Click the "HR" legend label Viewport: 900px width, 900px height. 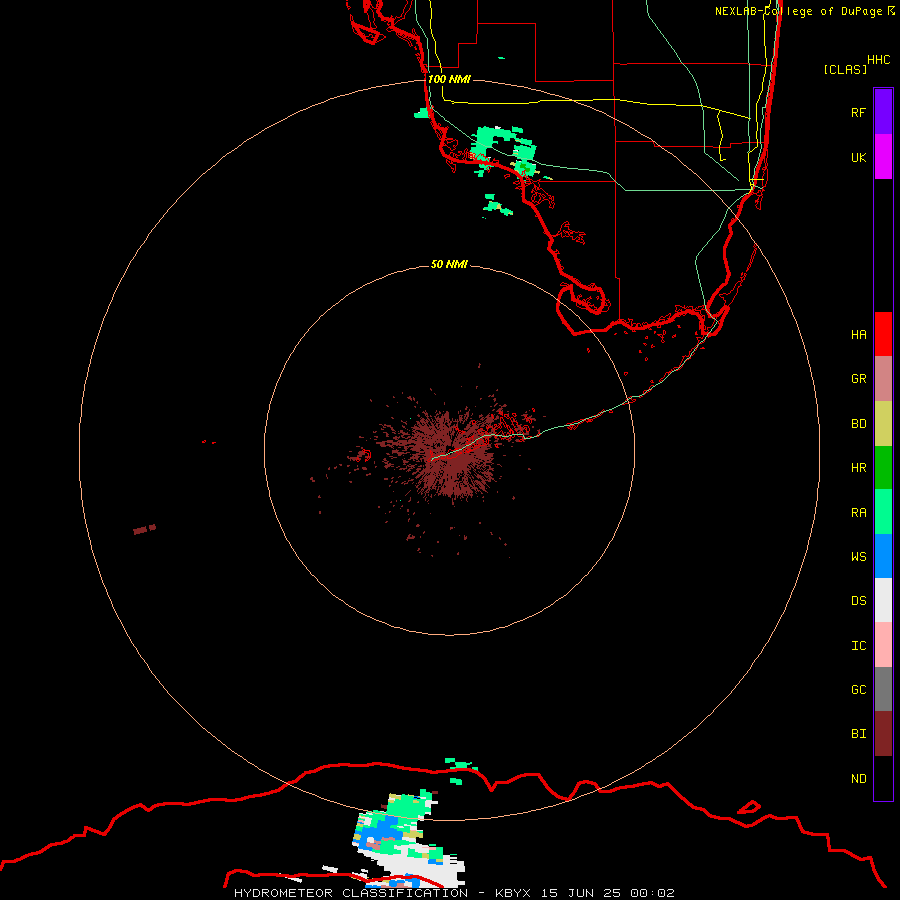coord(858,468)
